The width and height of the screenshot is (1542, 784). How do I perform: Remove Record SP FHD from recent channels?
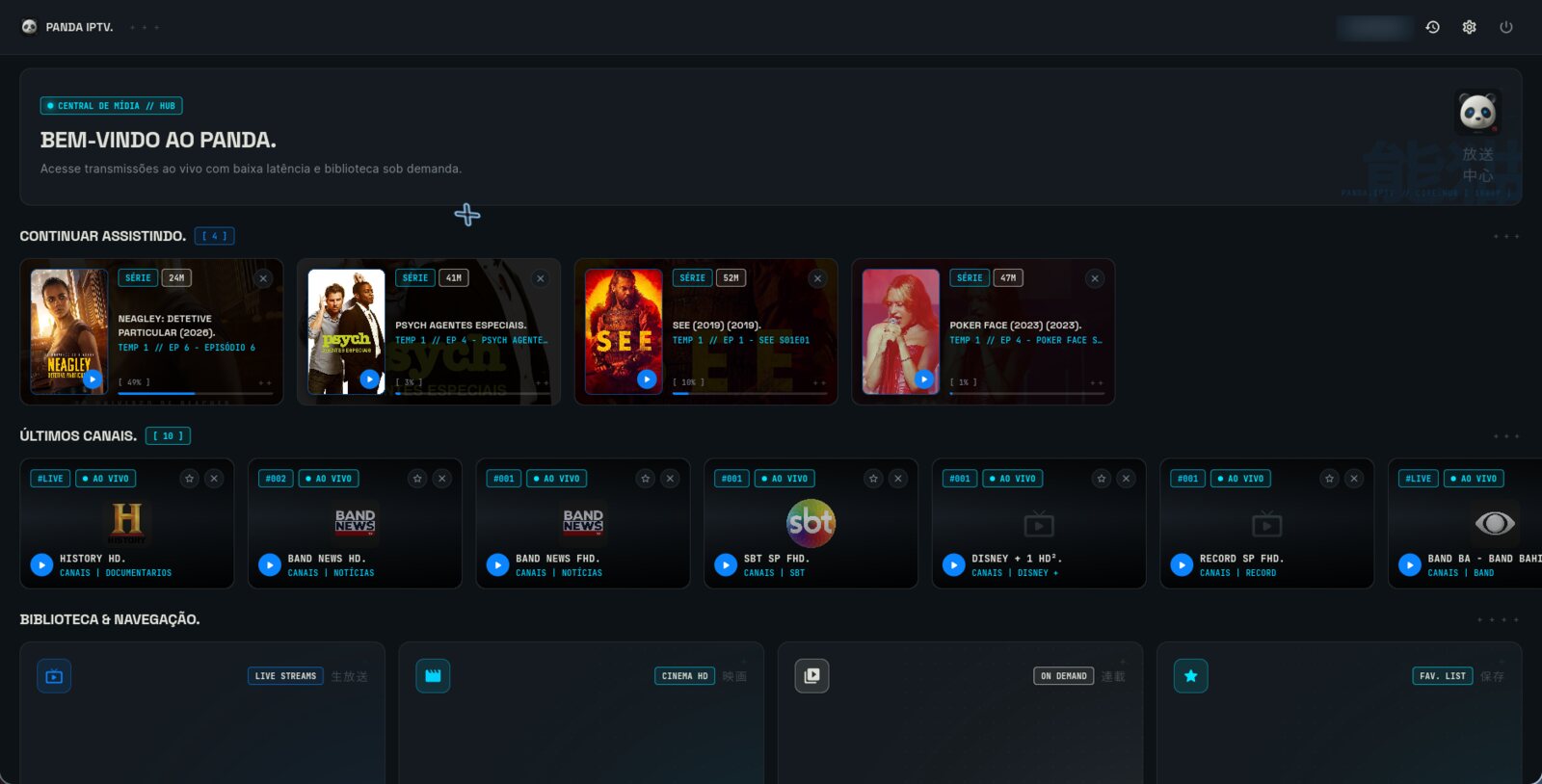click(1354, 479)
